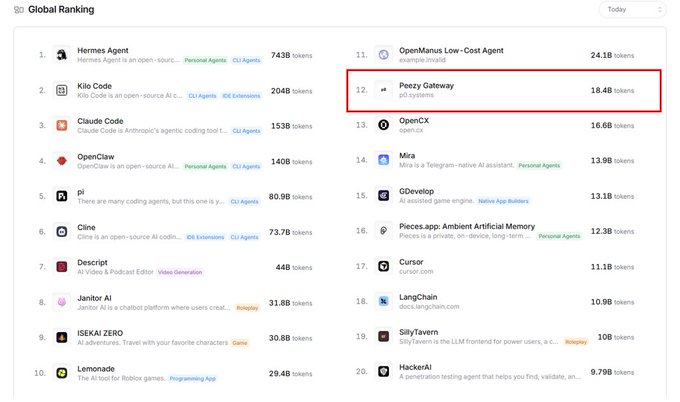The width and height of the screenshot is (680, 402).
Task: Click the SillyTavern title
Action: (418, 332)
